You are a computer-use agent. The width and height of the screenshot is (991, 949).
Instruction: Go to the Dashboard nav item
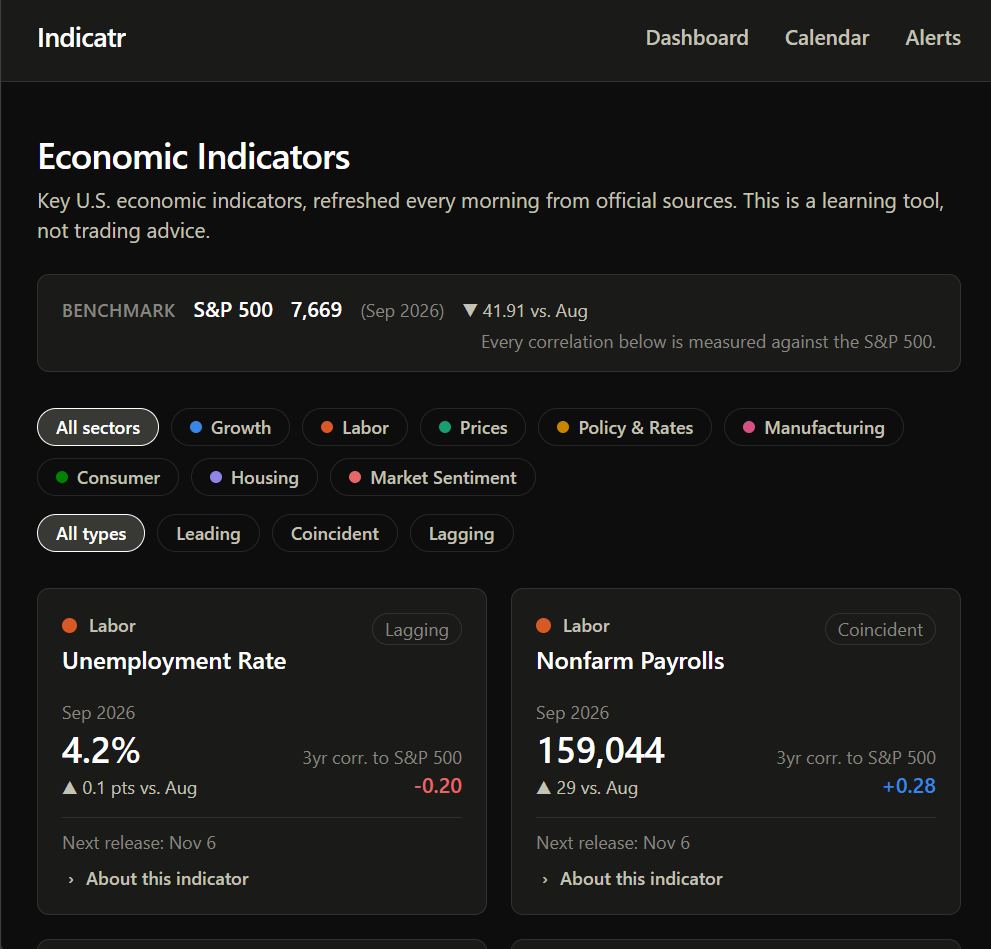point(697,38)
